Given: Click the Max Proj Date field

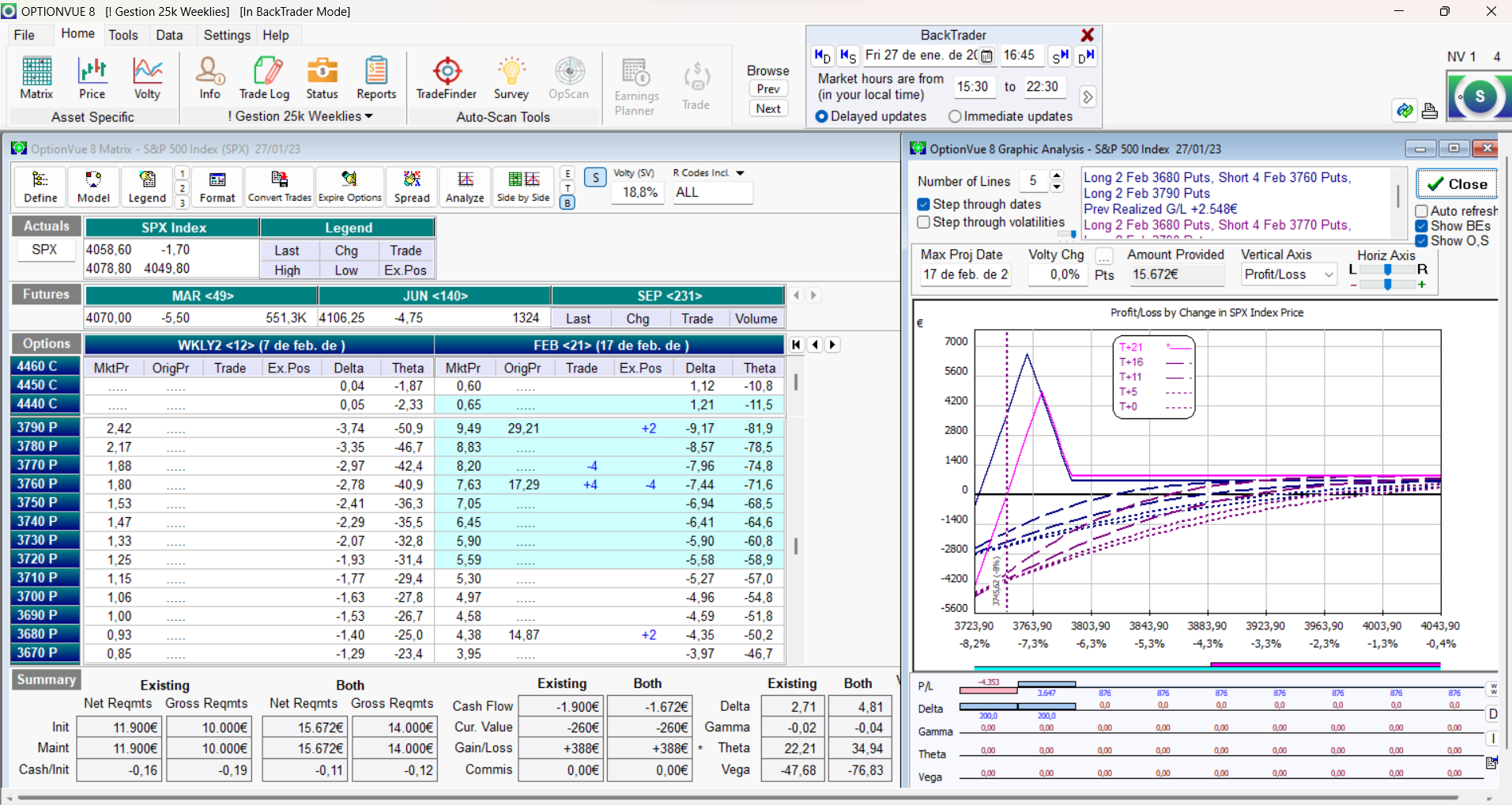Looking at the screenshot, I should coord(965,274).
